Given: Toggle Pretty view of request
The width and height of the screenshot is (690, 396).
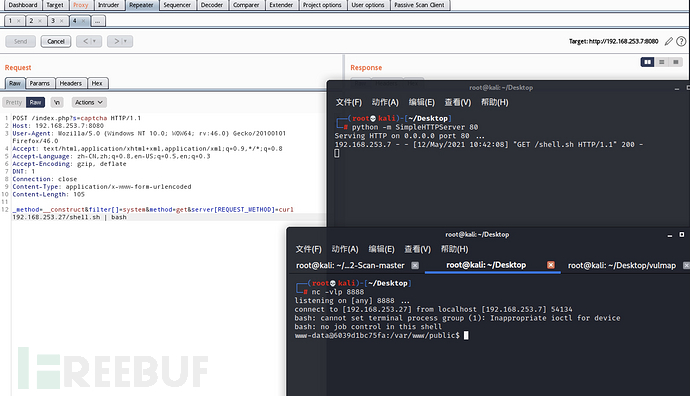Looking at the screenshot, I should click(x=14, y=102).
